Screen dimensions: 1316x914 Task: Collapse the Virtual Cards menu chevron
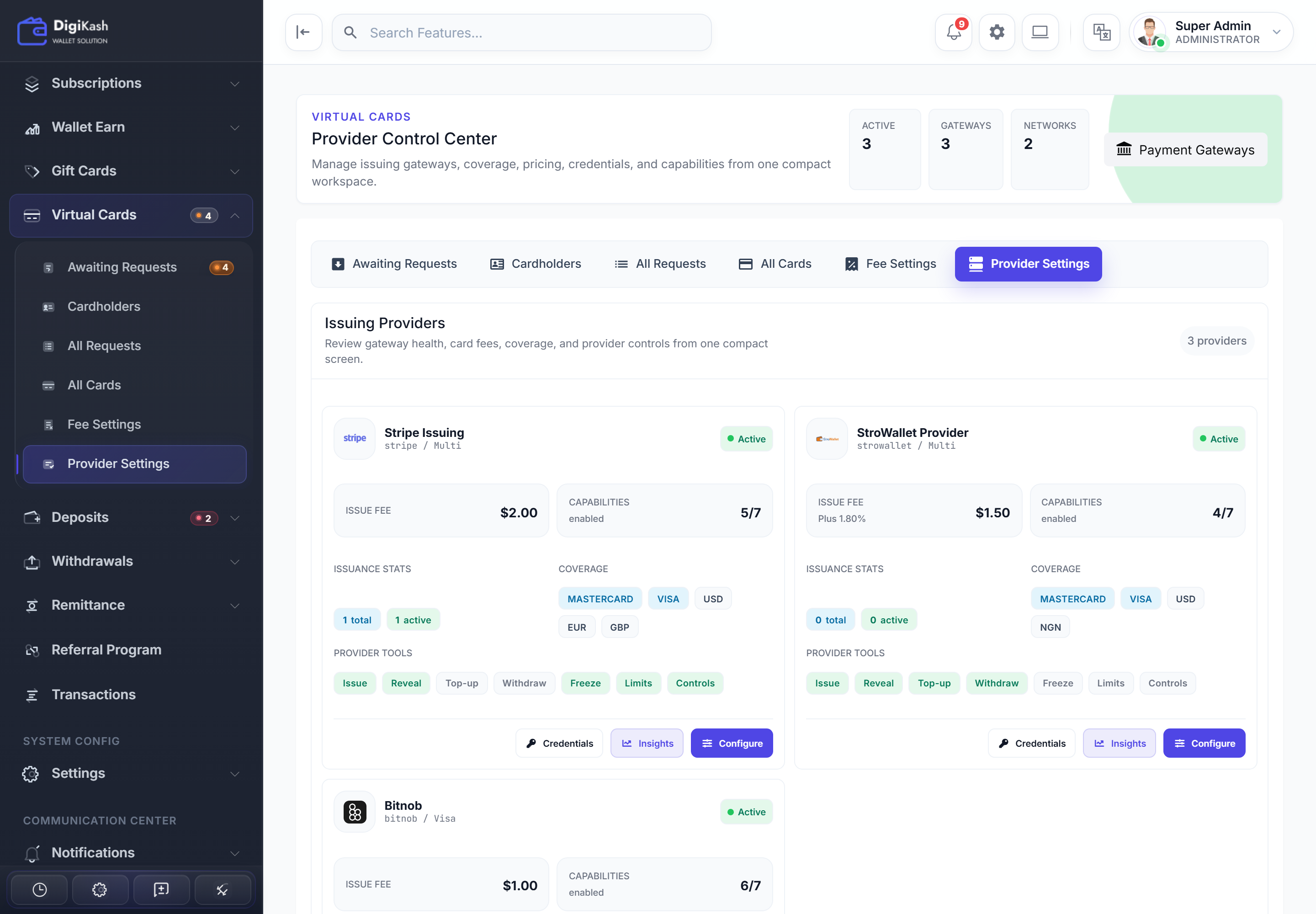point(235,215)
